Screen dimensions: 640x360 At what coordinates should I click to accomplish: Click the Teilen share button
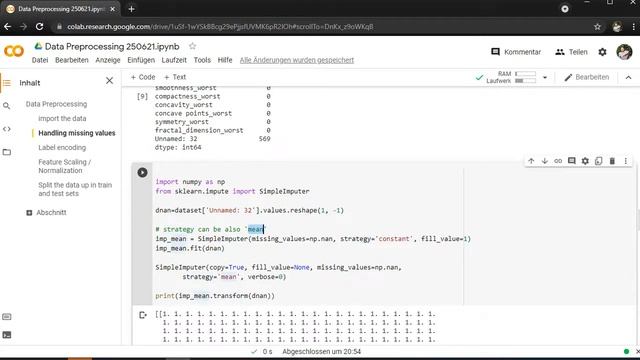(571, 52)
